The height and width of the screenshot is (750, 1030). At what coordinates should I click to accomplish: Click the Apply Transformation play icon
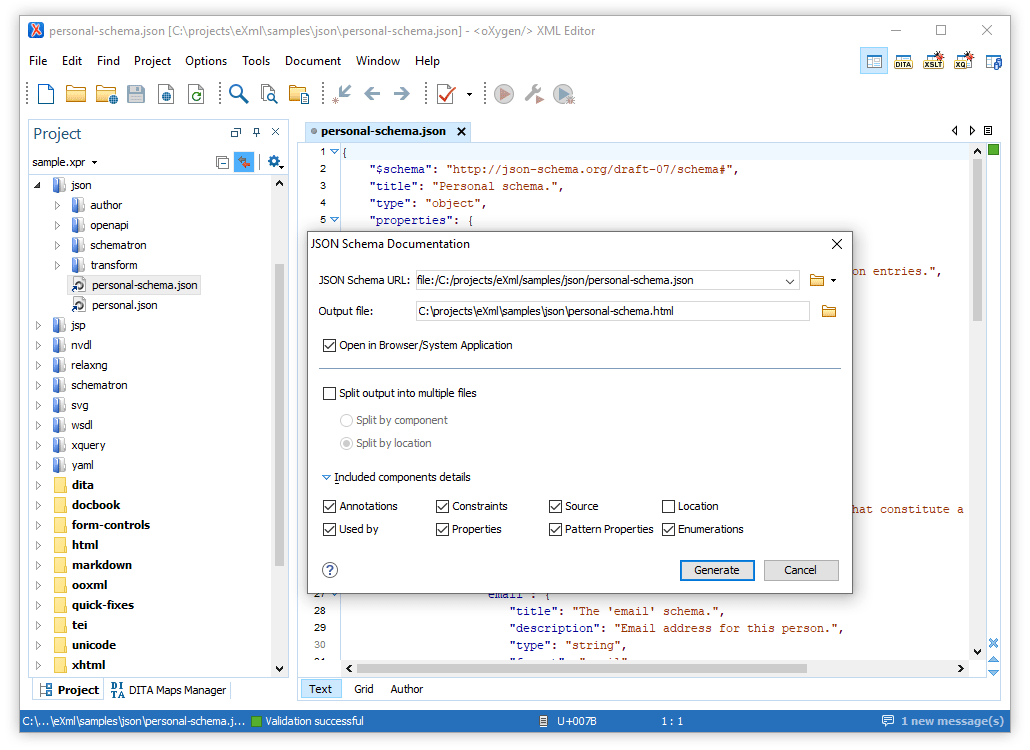pos(504,94)
